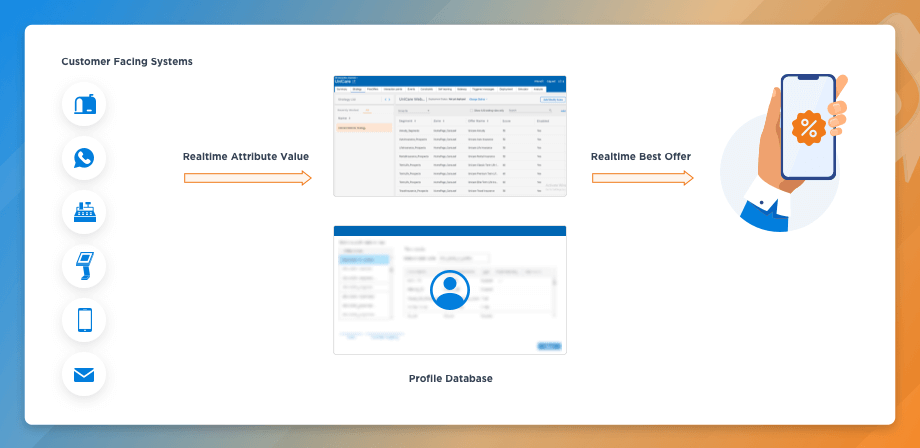Click the Search field in strategy table
Screen dimensions: 920x448
530,110
